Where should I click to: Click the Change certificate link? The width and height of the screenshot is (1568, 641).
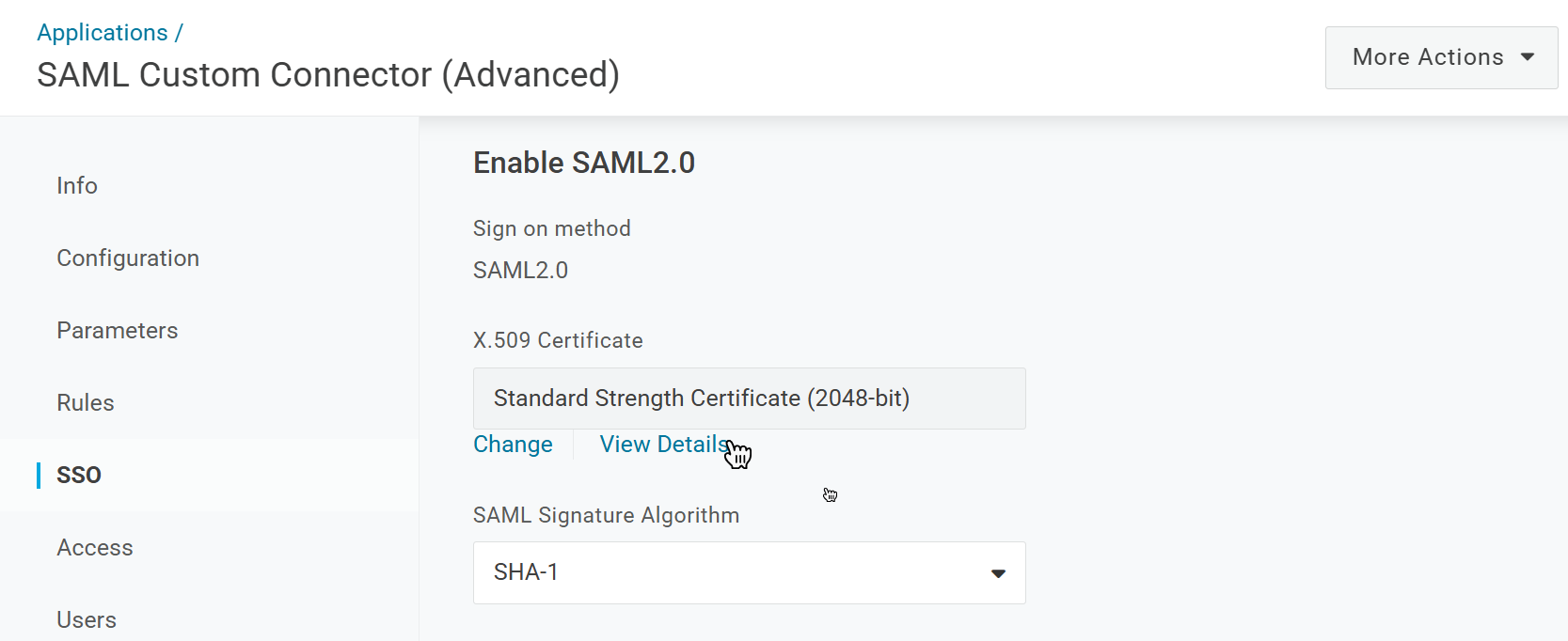[513, 445]
